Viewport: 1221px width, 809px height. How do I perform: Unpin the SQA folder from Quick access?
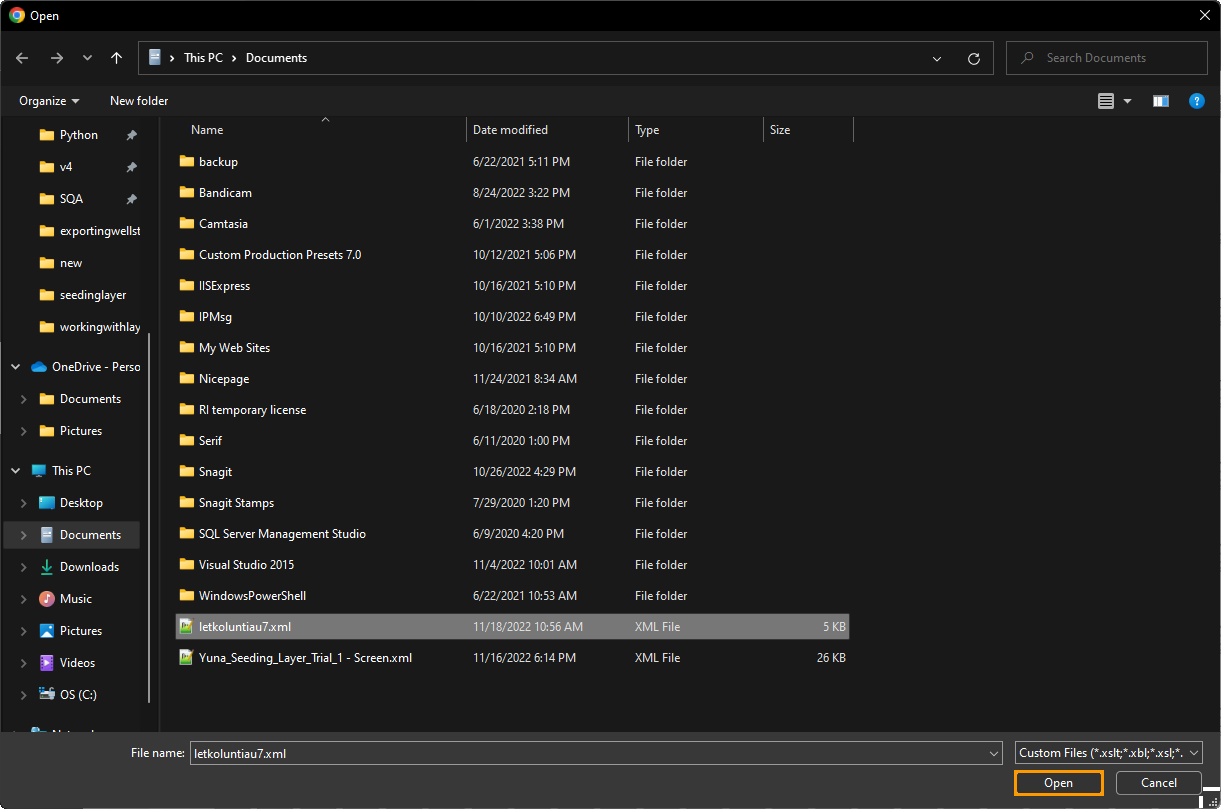(x=131, y=199)
